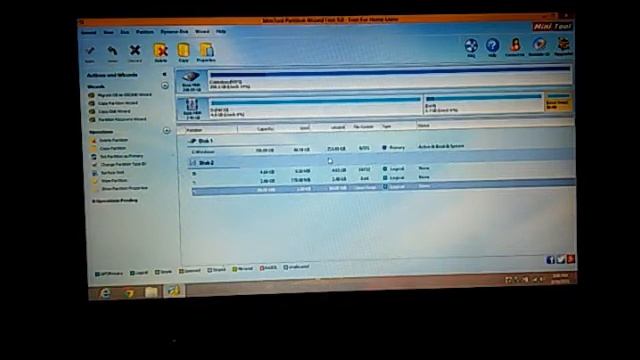Click Show Partition Properties link
This screenshot has height=360, width=640.
[x=125, y=189]
